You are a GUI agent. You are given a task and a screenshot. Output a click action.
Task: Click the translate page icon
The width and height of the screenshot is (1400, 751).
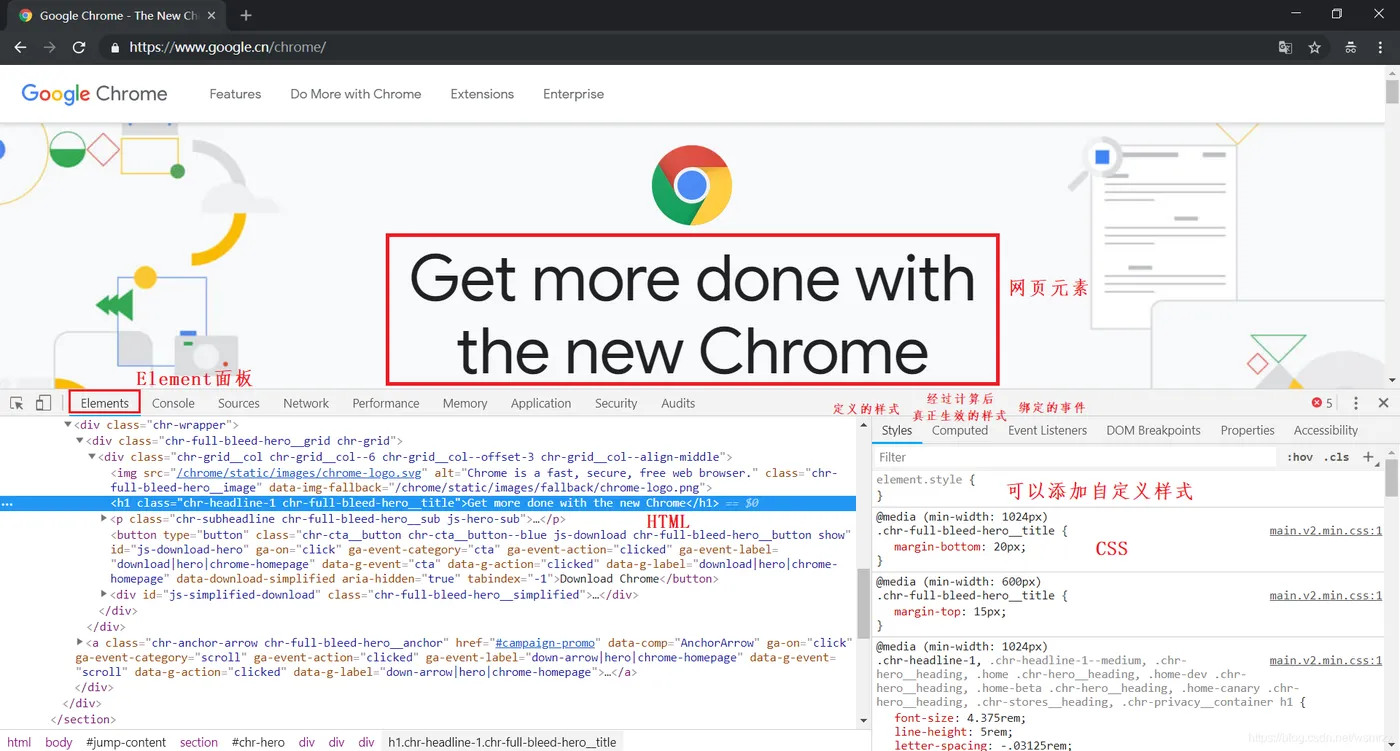pyautogui.click(x=1285, y=47)
